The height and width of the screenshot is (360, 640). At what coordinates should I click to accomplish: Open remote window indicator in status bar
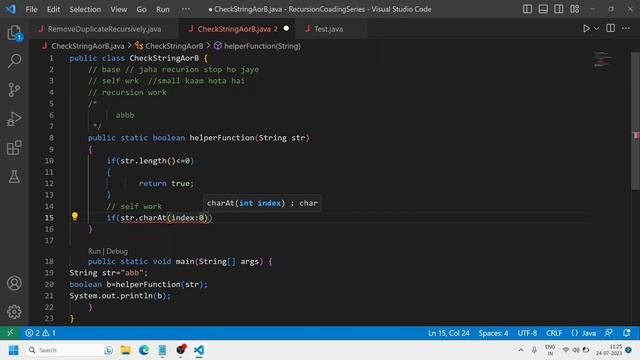(x=10, y=333)
